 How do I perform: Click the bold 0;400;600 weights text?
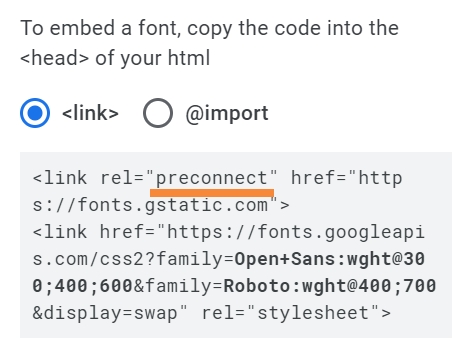(83, 286)
